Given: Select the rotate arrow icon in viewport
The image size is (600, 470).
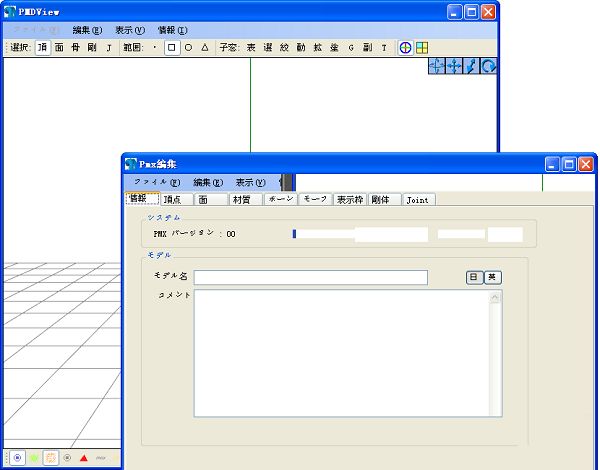Looking at the screenshot, I should [x=488, y=66].
